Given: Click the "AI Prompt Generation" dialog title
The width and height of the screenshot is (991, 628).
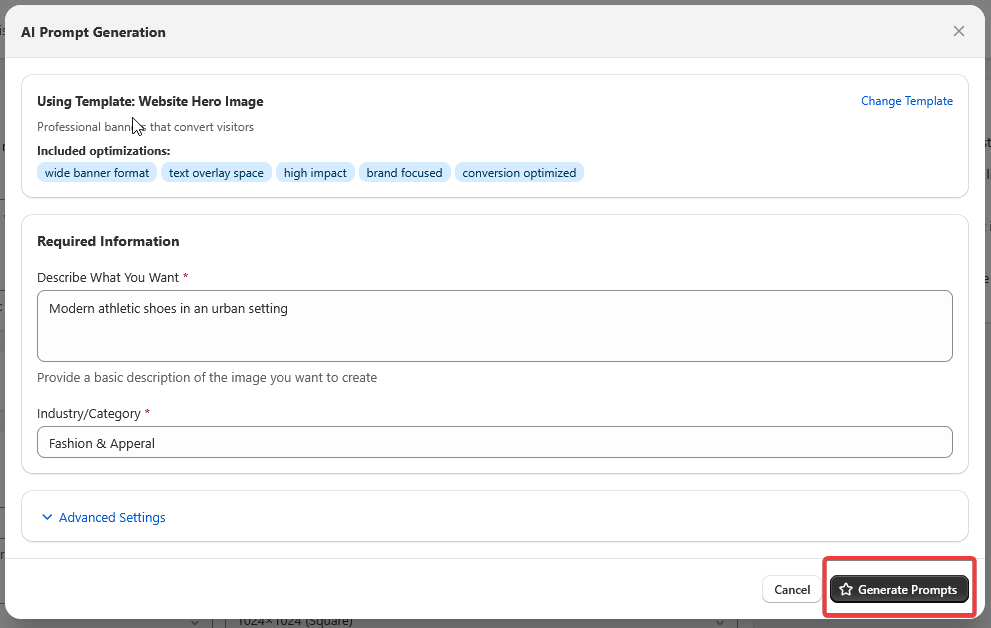Looking at the screenshot, I should pos(93,32).
